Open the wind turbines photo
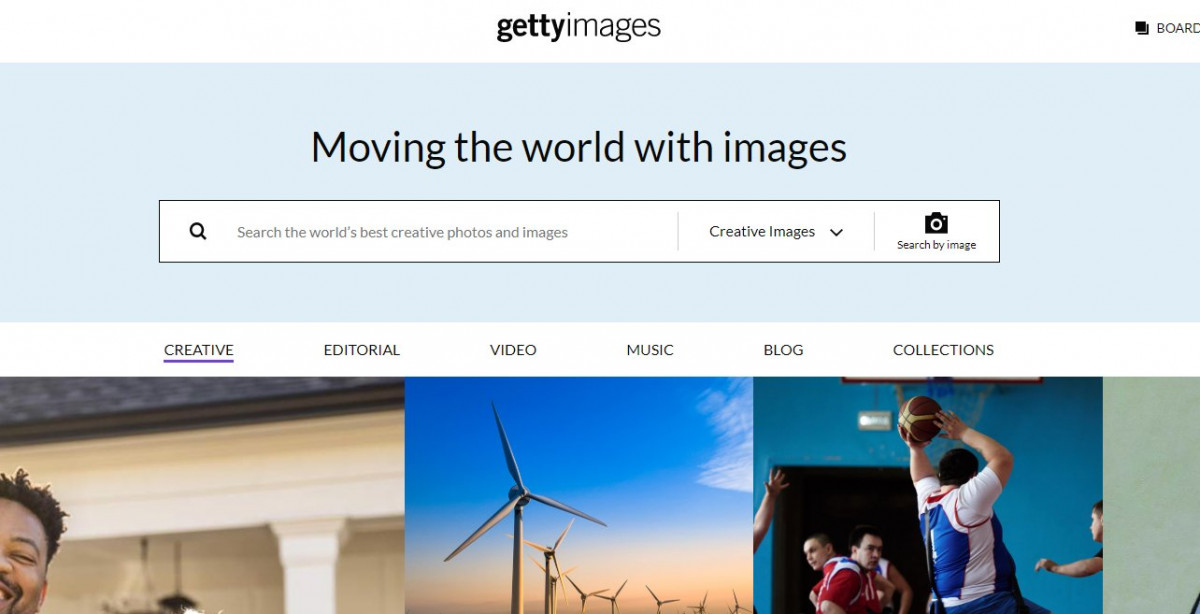Viewport: 1200px width, 614px height. tap(579, 496)
